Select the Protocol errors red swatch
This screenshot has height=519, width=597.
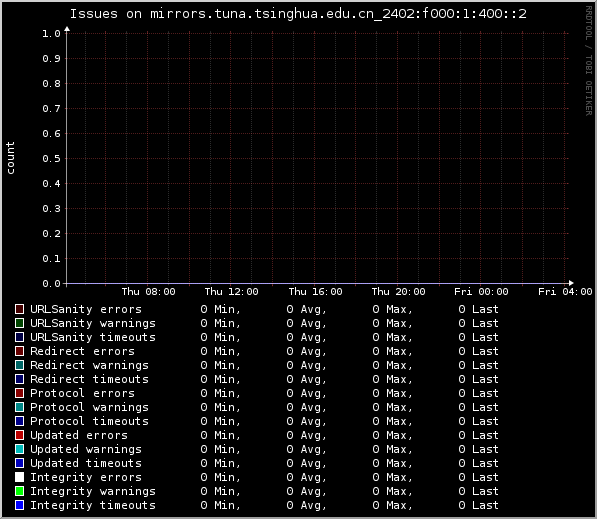click(x=19, y=393)
